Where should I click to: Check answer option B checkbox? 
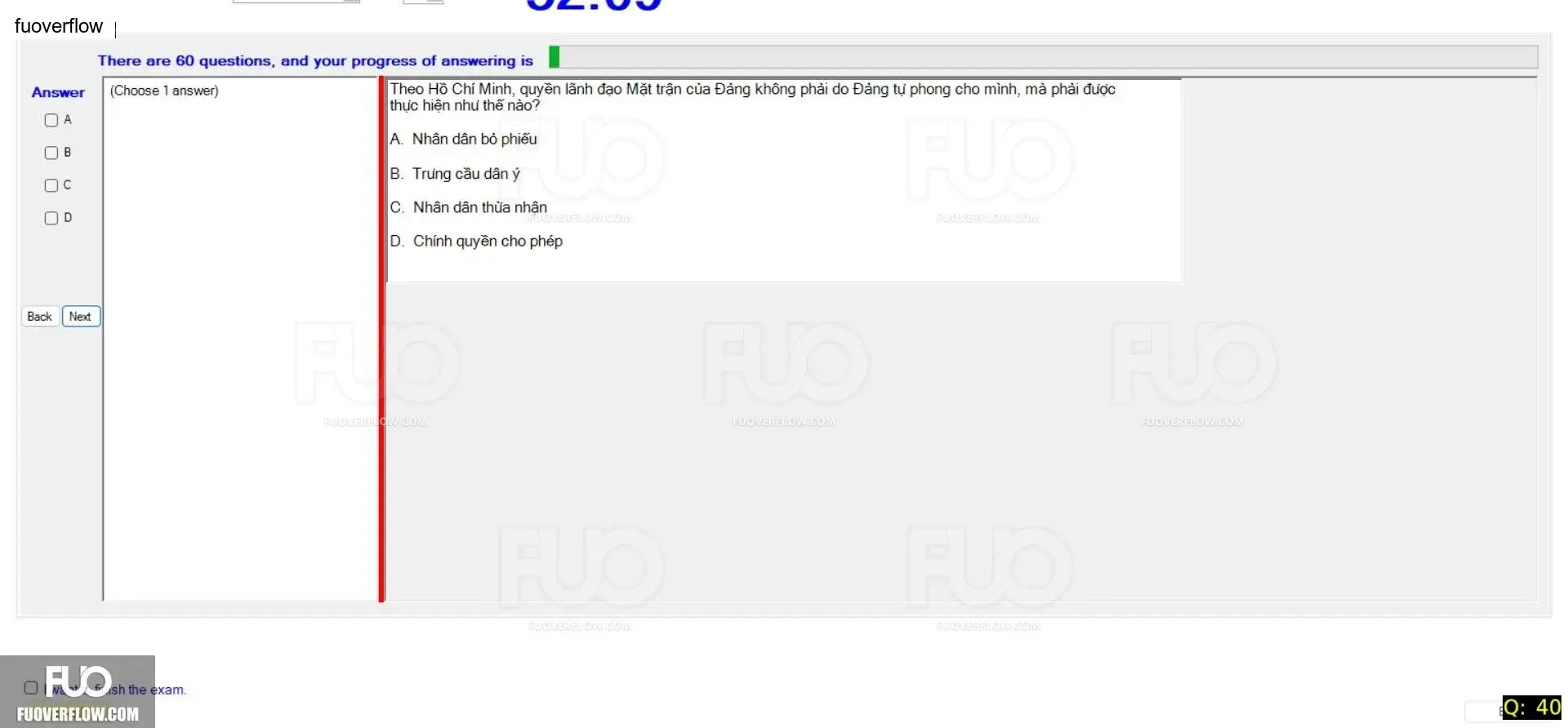(51, 153)
